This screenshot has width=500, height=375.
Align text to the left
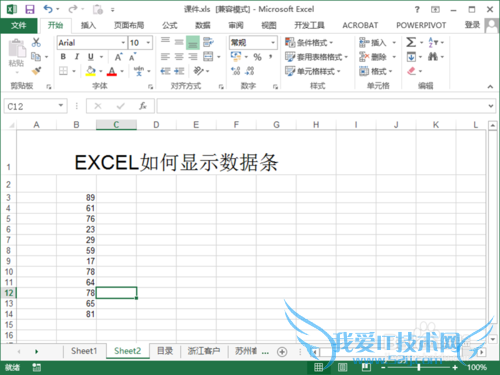point(165,57)
